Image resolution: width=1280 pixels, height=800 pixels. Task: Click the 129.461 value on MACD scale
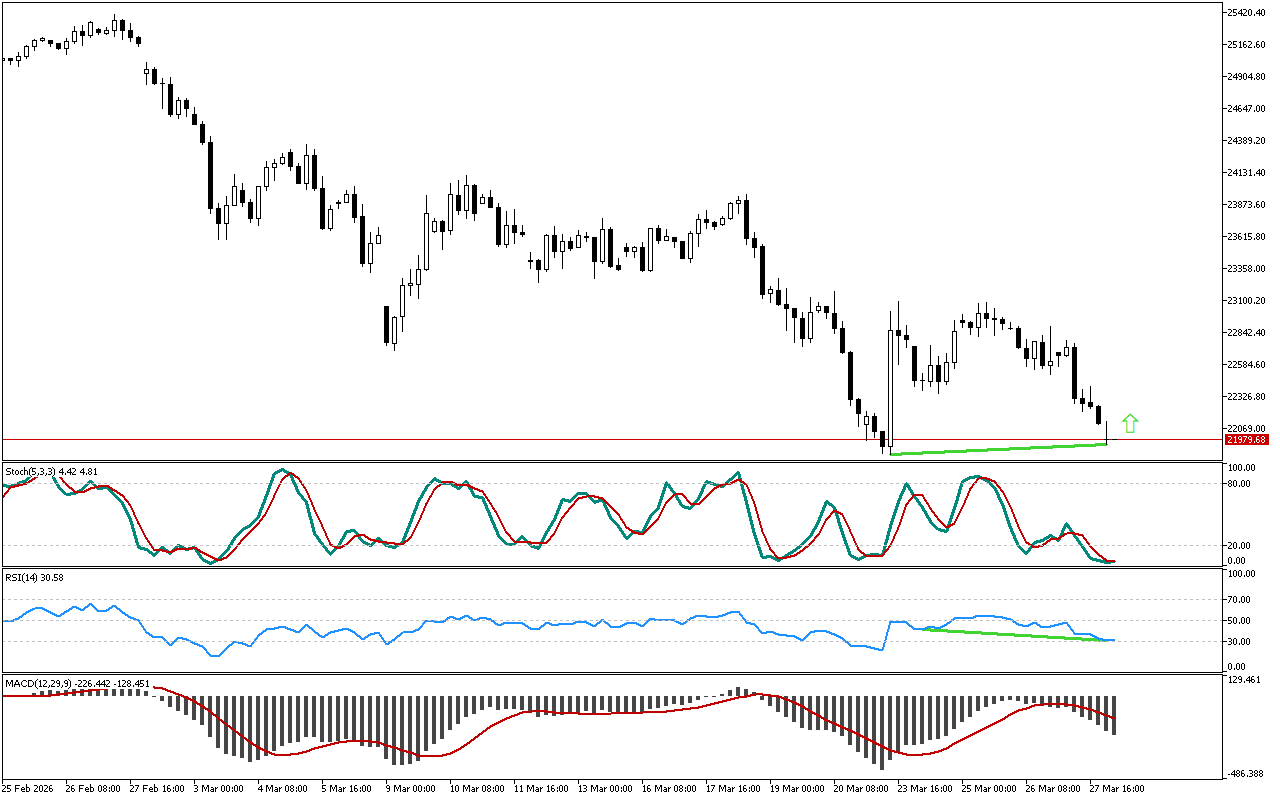(x=1247, y=680)
